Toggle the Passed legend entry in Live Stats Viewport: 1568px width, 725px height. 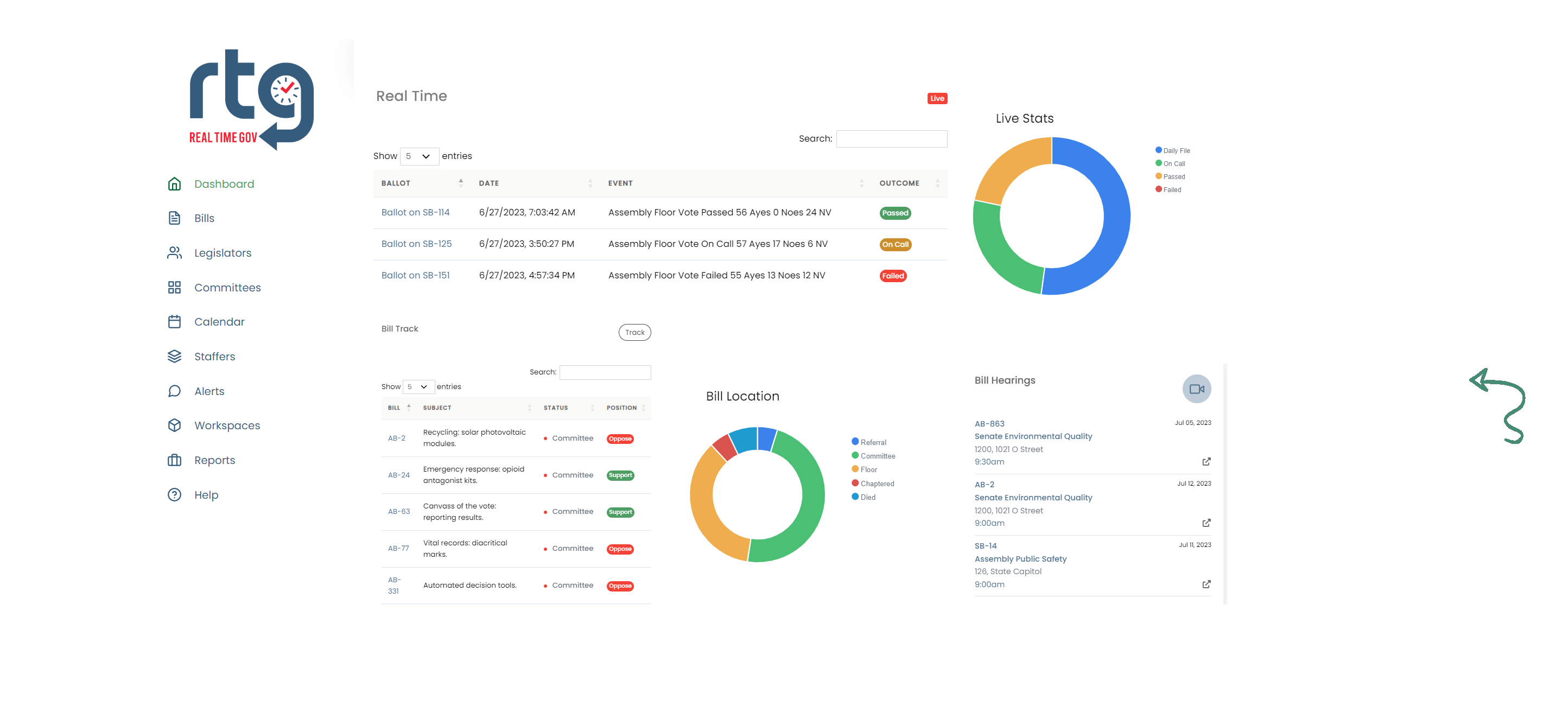[x=1173, y=176]
